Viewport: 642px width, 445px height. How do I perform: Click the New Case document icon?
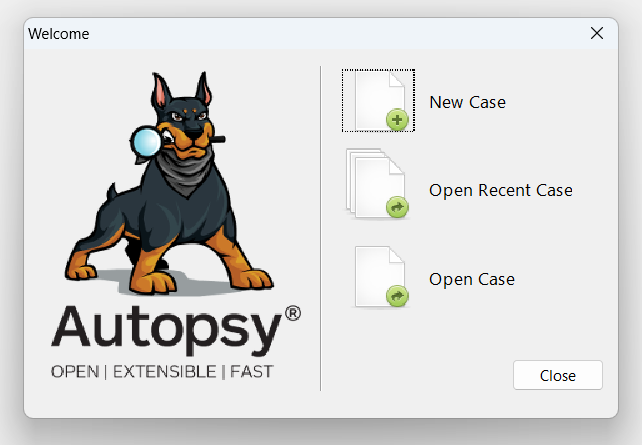pos(378,100)
